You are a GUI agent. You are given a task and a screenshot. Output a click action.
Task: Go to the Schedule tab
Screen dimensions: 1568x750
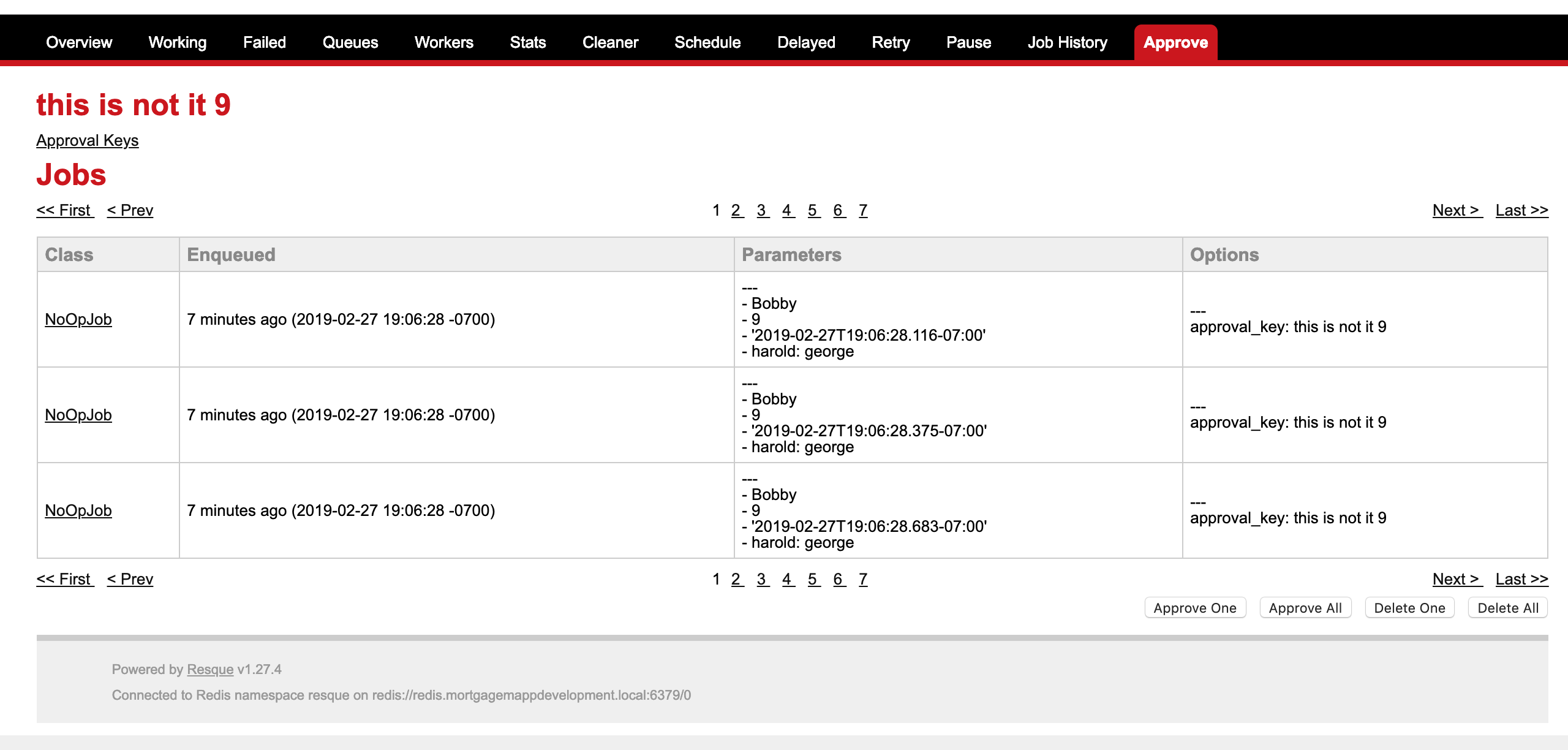point(707,42)
